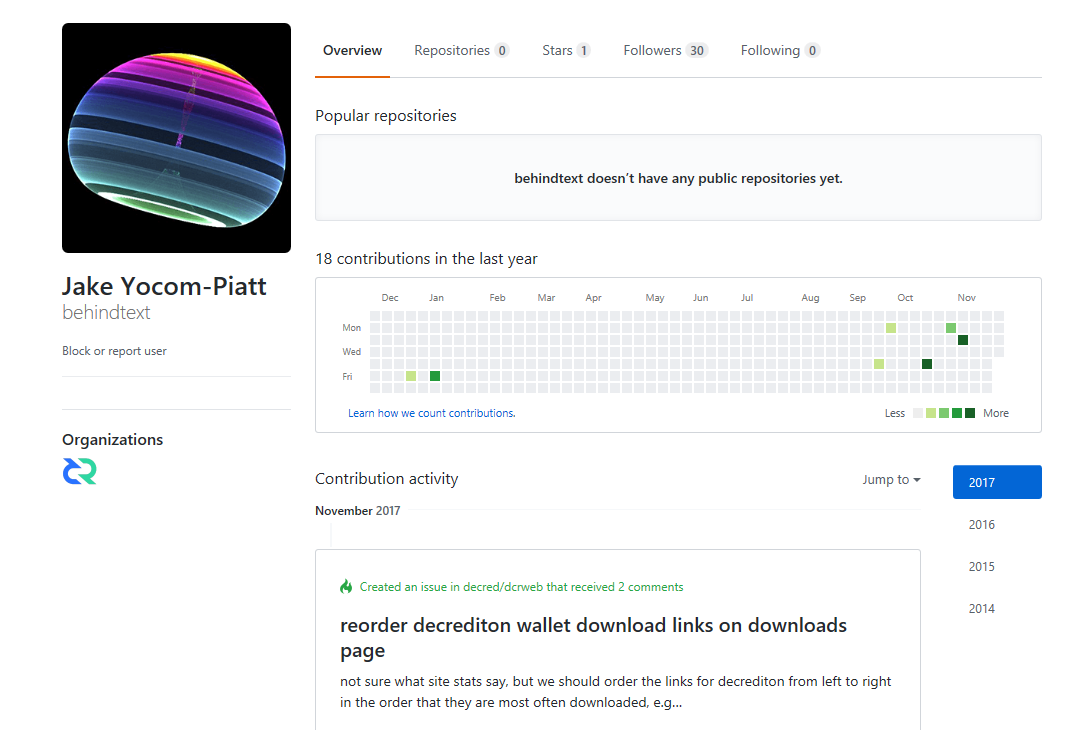Image resolution: width=1084 pixels, height=730 pixels.
Task: Open the Stars tab
Action: [566, 50]
